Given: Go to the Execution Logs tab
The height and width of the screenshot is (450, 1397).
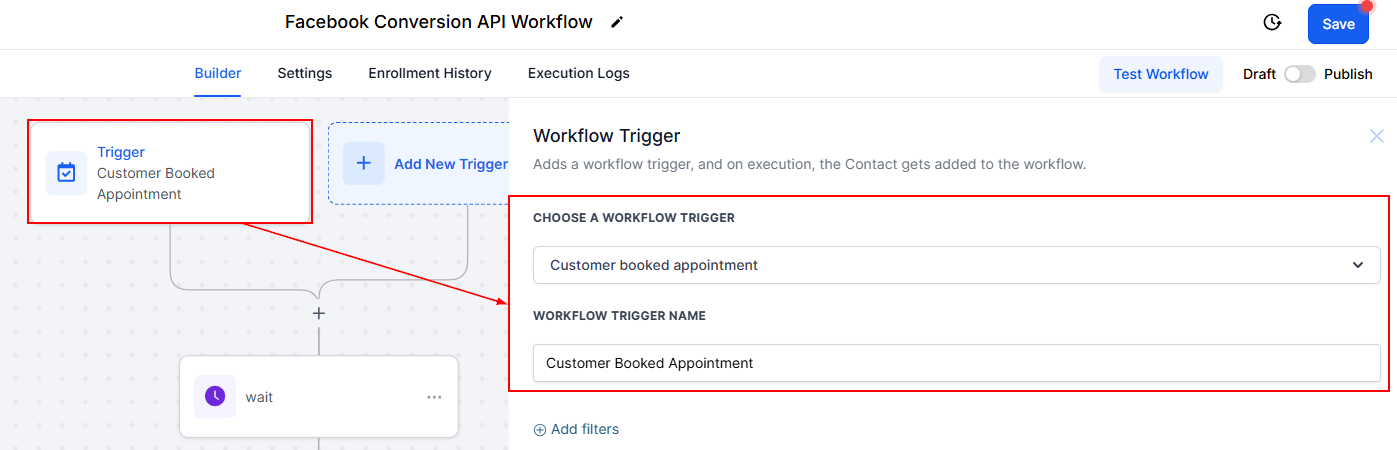Looking at the screenshot, I should (579, 73).
